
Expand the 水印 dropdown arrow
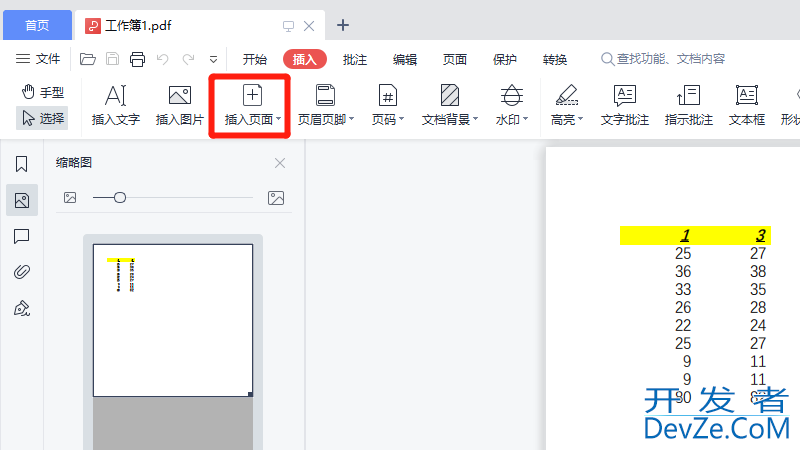coord(526,119)
